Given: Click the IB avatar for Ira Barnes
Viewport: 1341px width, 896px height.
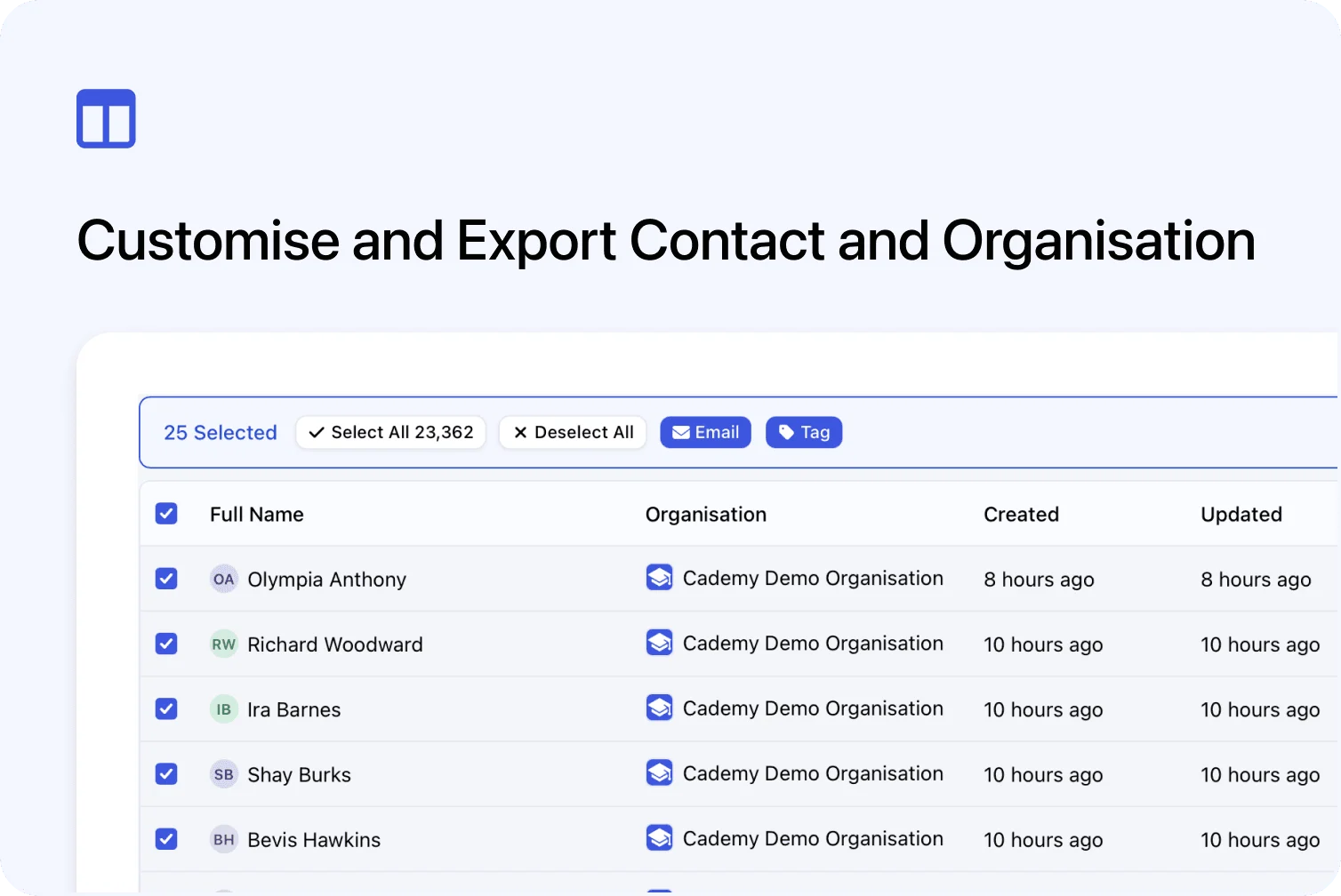Looking at the screenshot, I should click(x=223, y=709).
